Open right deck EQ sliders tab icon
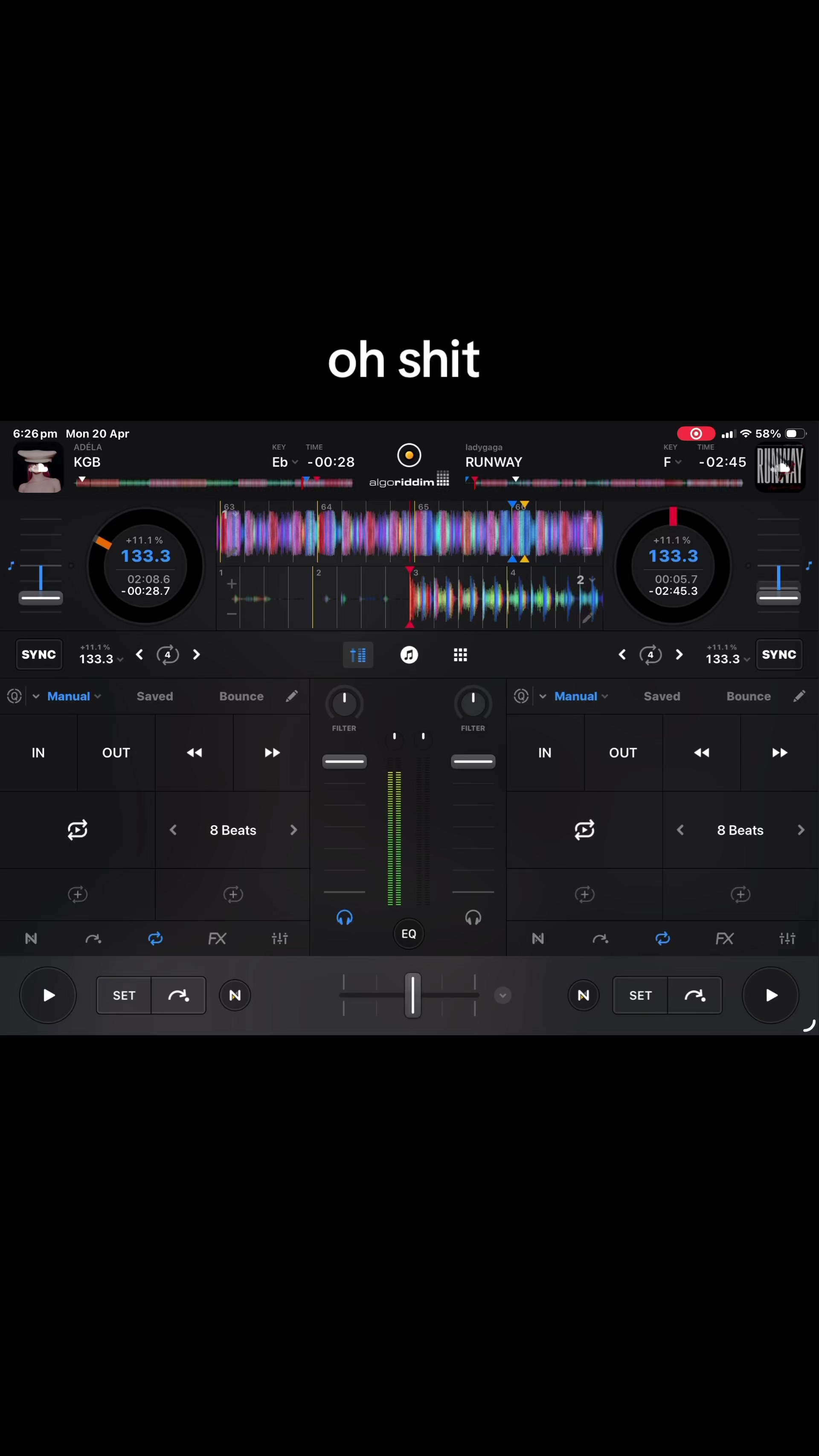 tap(787, 938)
